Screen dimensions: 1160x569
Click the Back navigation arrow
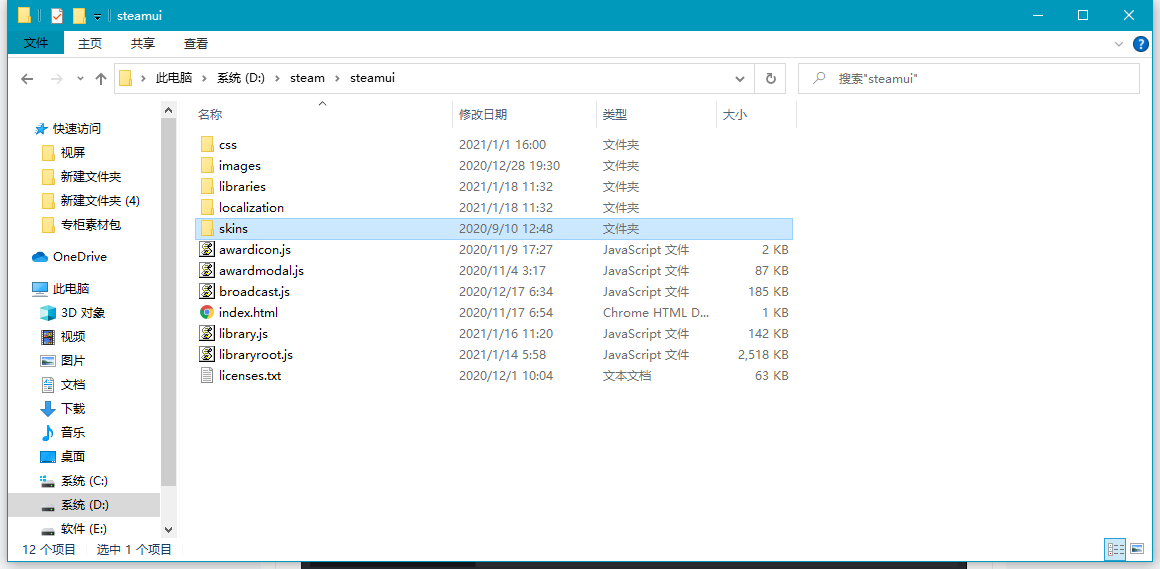point(27,79)
